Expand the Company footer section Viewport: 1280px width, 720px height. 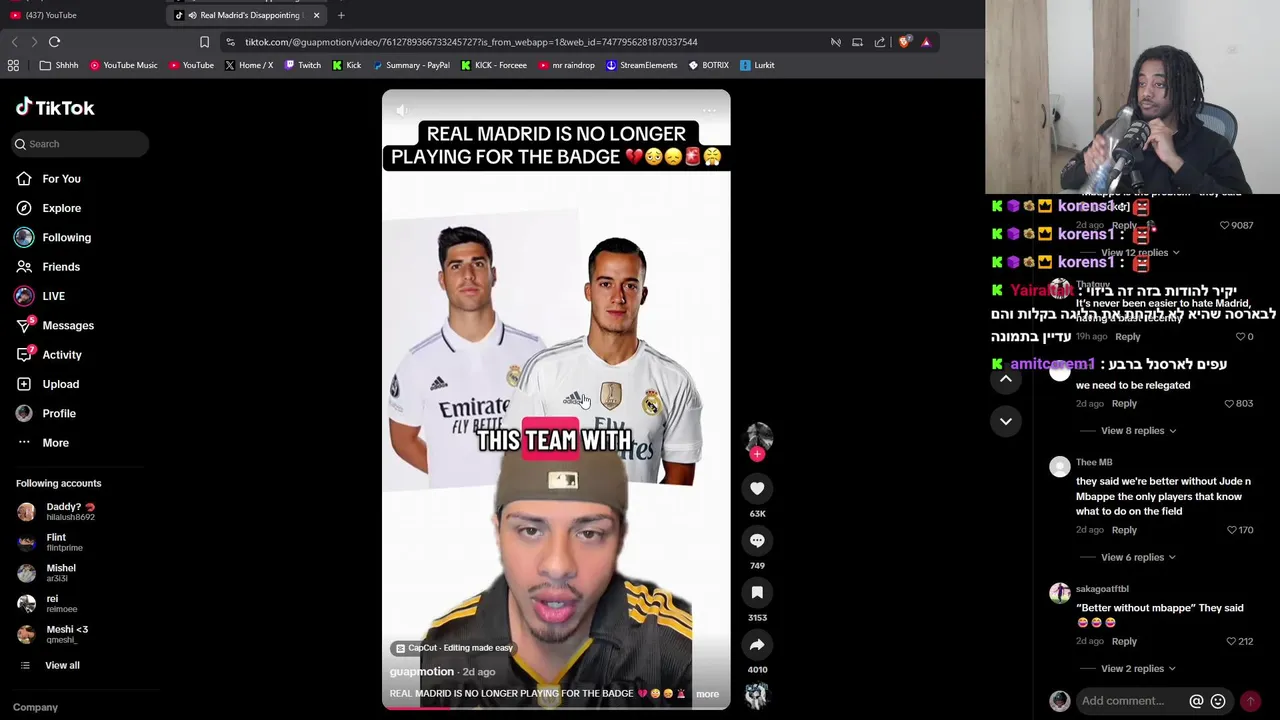pyautogui.click(x=35, y=707)
